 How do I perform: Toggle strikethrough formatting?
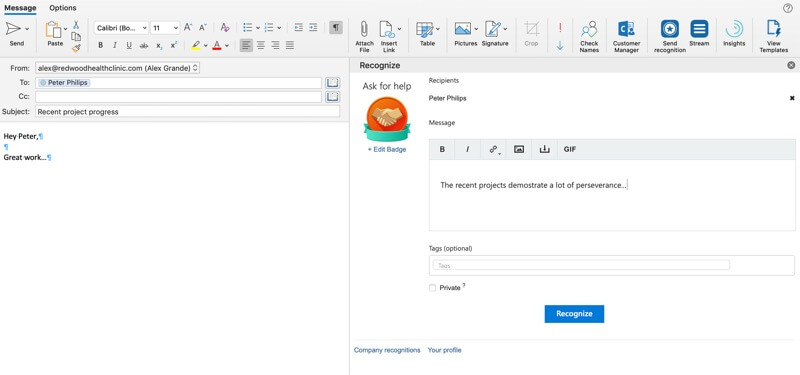(x=144, y=45)
